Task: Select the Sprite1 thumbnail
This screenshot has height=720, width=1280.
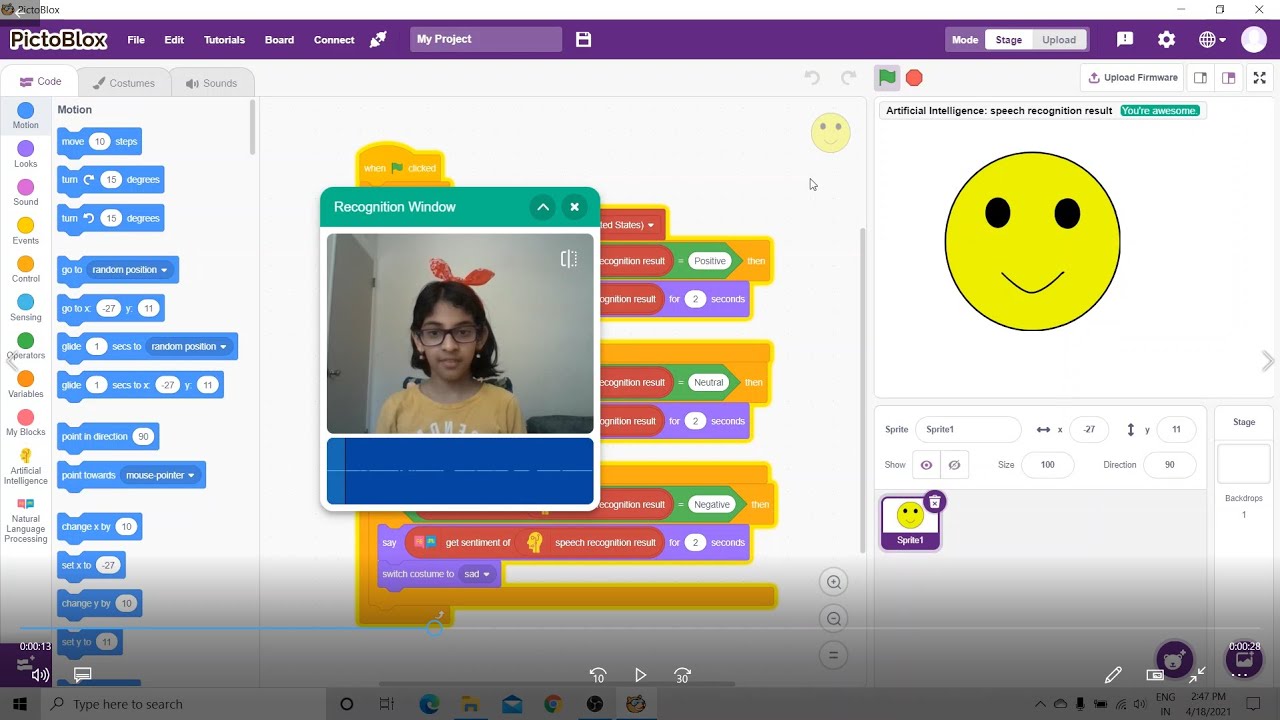Action: click(x=910, y=523)
